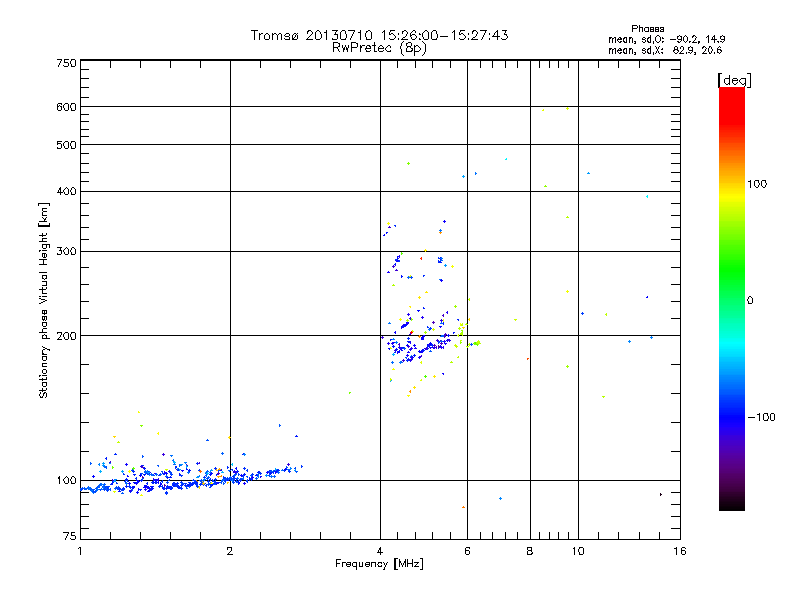This screenshot has width=800, height=600.
Task: Click the plot title 'Tromsø 20130710 15:26:00-15:27:43'
Action: (379, 35)
